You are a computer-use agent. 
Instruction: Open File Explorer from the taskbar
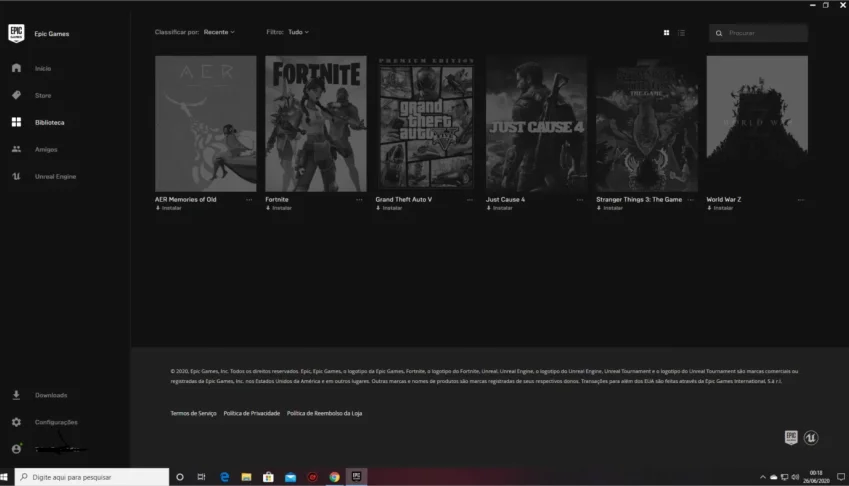(246, 477)
